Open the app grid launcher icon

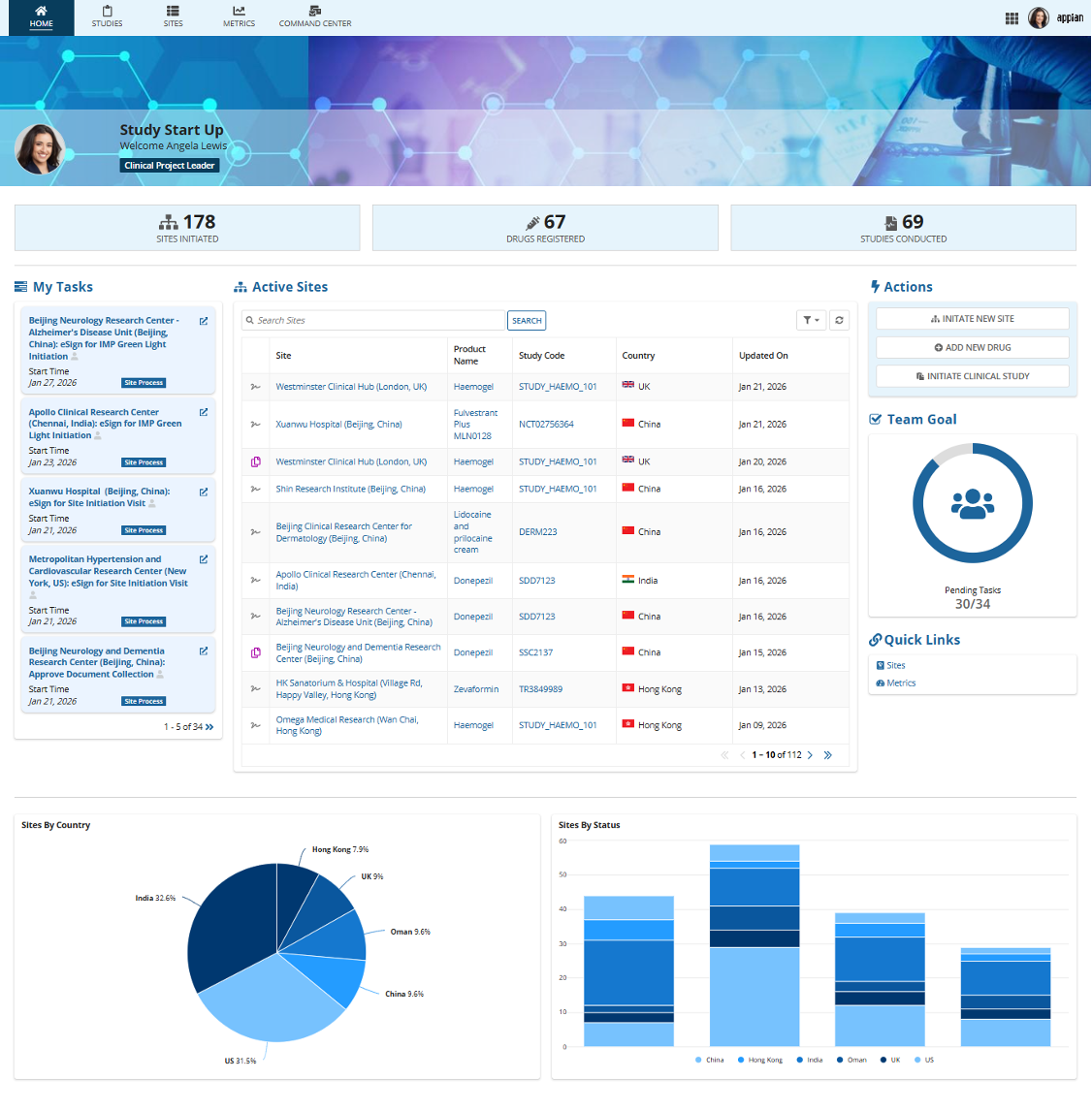tap(1012, 18)
